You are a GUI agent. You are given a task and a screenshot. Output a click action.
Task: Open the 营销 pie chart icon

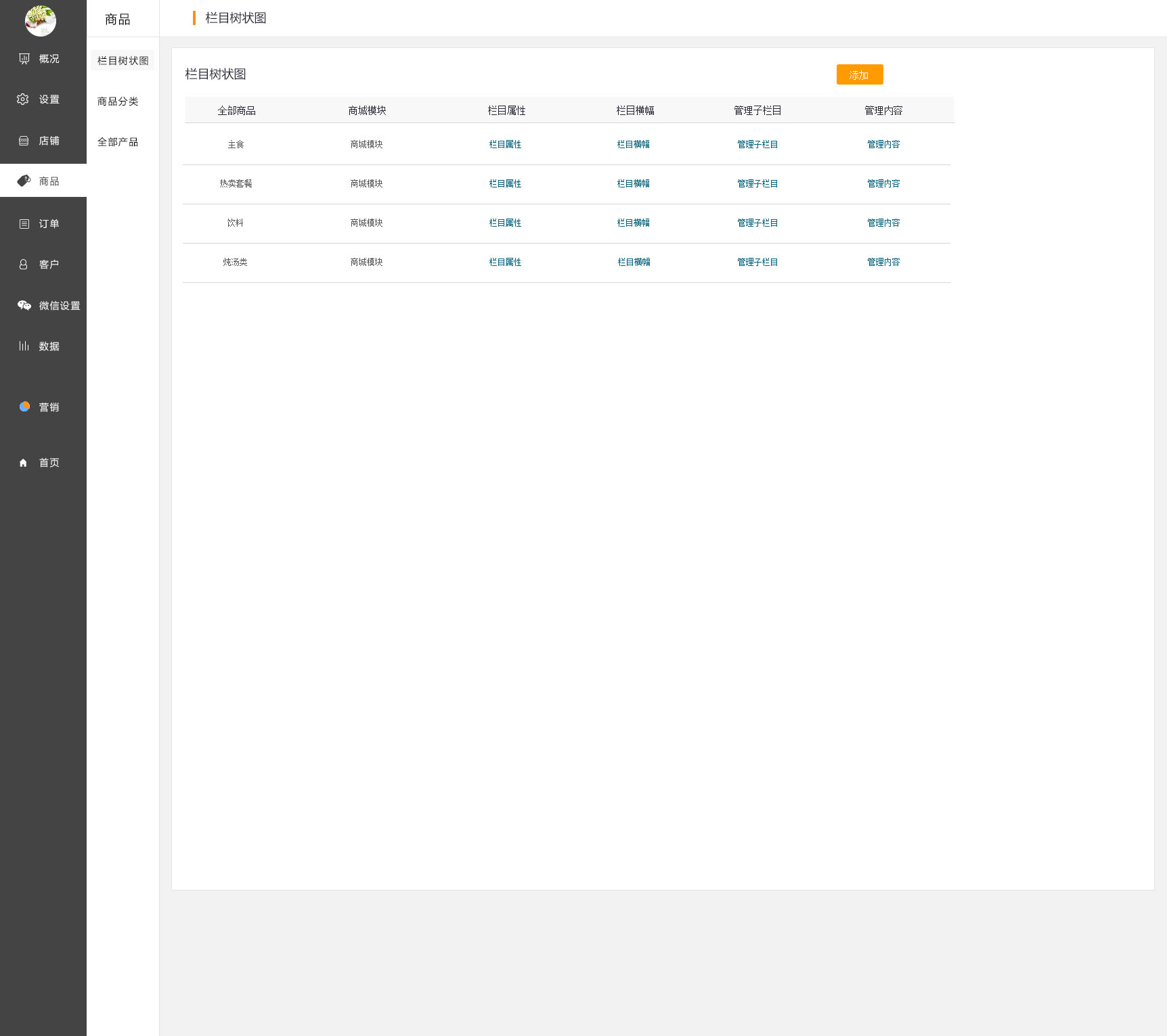[x=24, y=407]
